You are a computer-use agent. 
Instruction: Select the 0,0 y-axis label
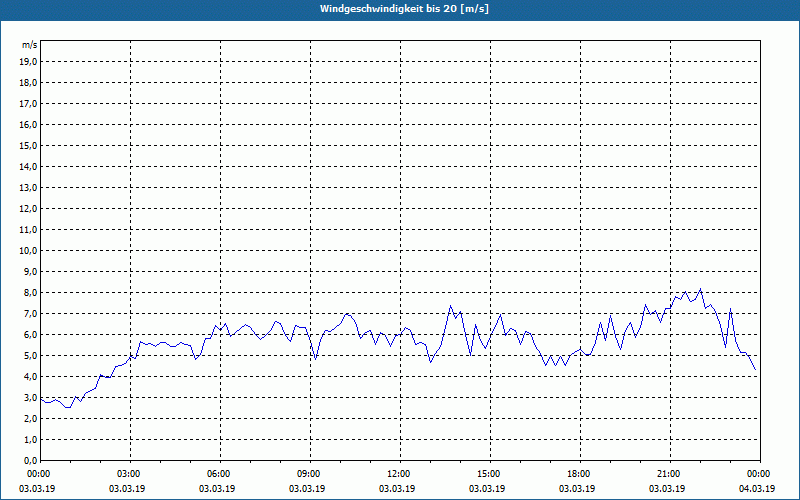click(30, 461)
